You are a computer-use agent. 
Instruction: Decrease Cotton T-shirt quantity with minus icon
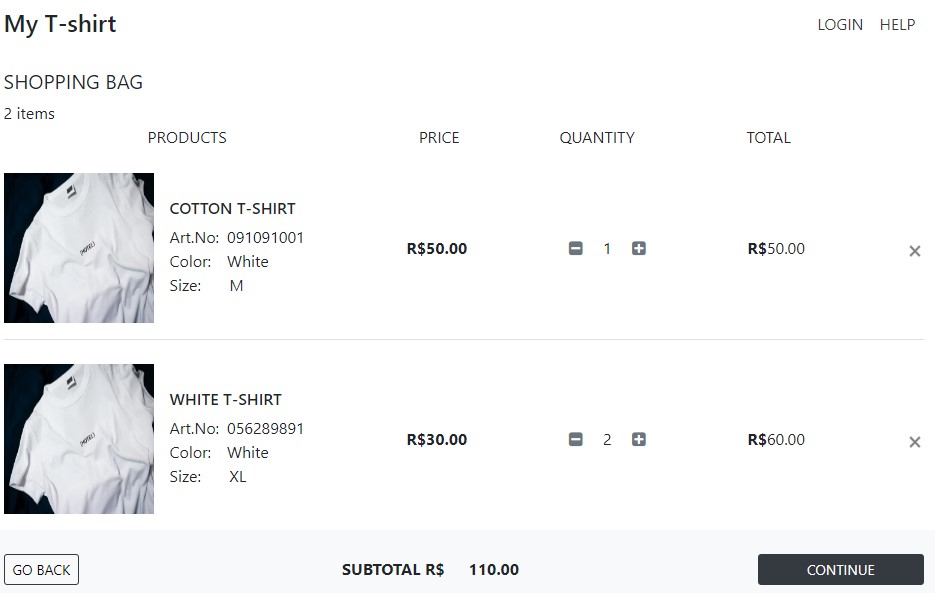pos(576,249)
